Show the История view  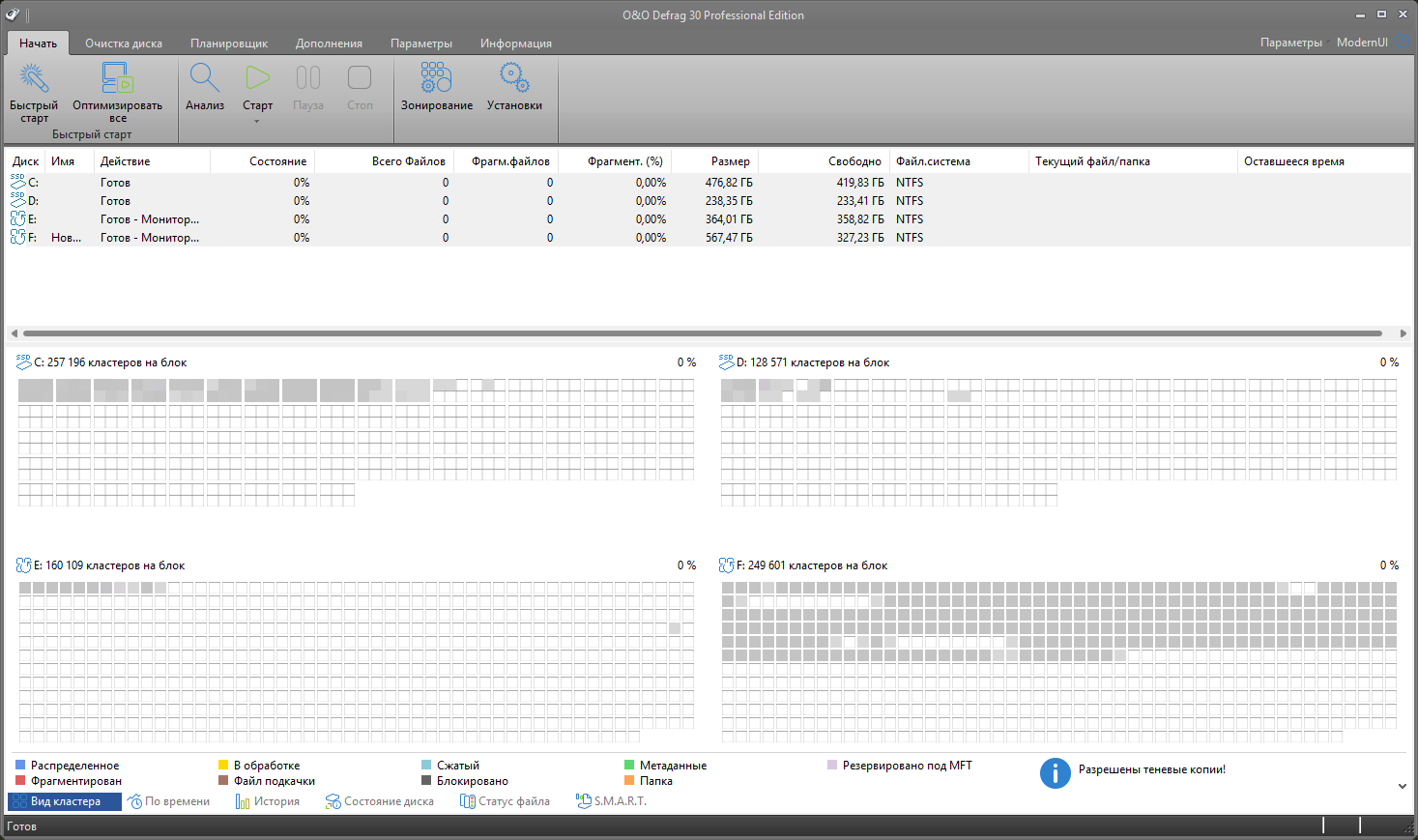268,801
